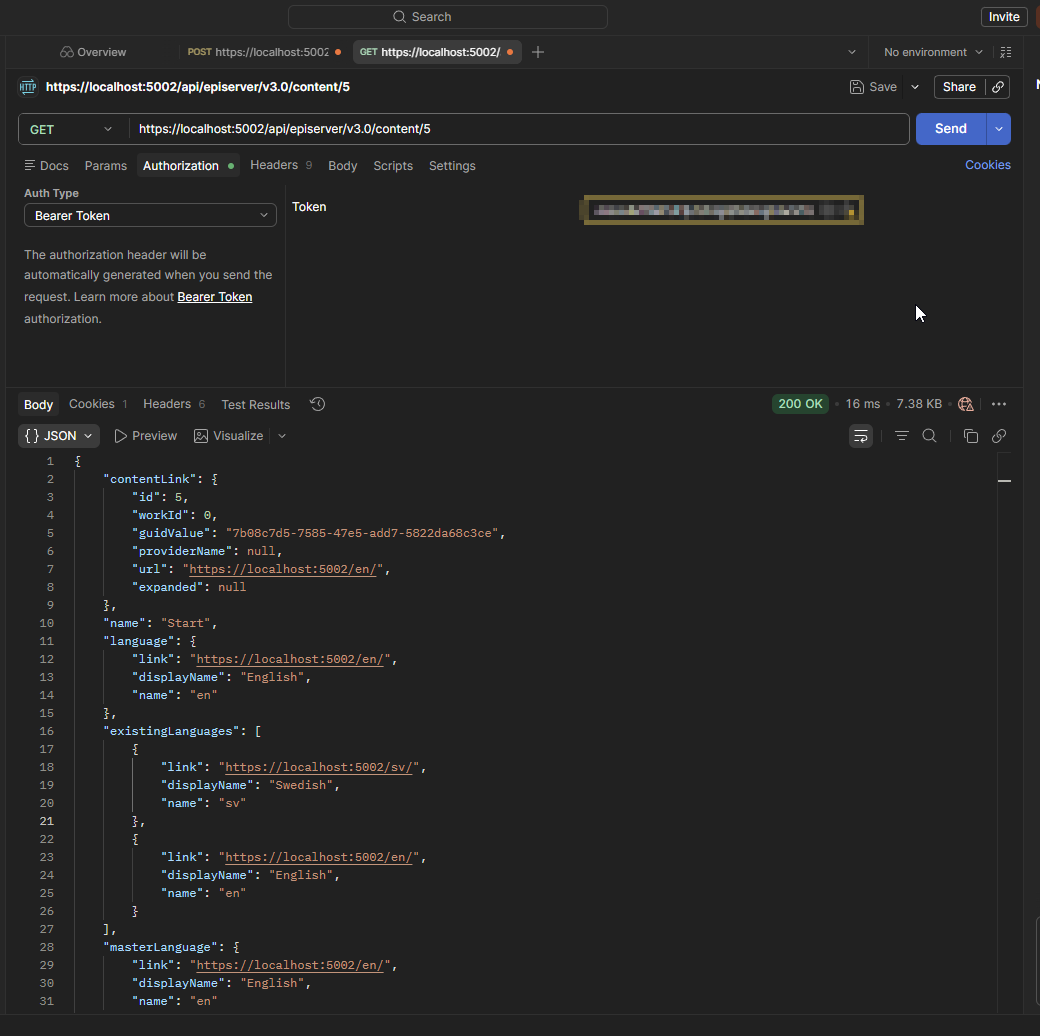Expand the open tabs overflow chevron

pos(852,52)
